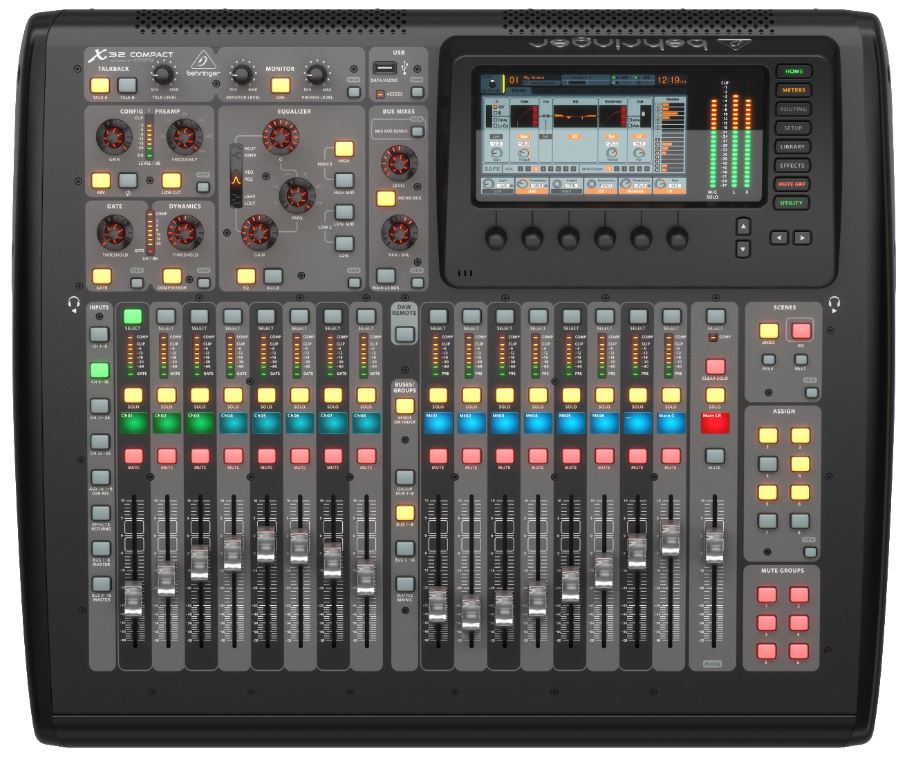Open the MUTE GRP screen
The image size is (911, 760).
click(792, 184)
